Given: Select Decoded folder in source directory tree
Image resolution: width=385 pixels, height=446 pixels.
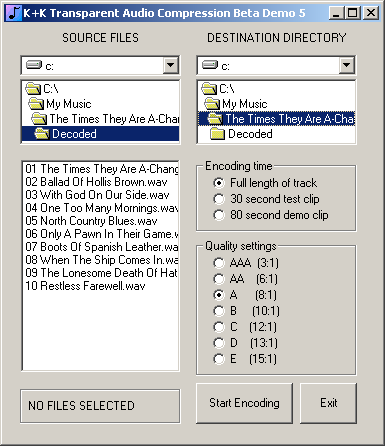Looking at the screenshot, I should click(x=100, y=134).
